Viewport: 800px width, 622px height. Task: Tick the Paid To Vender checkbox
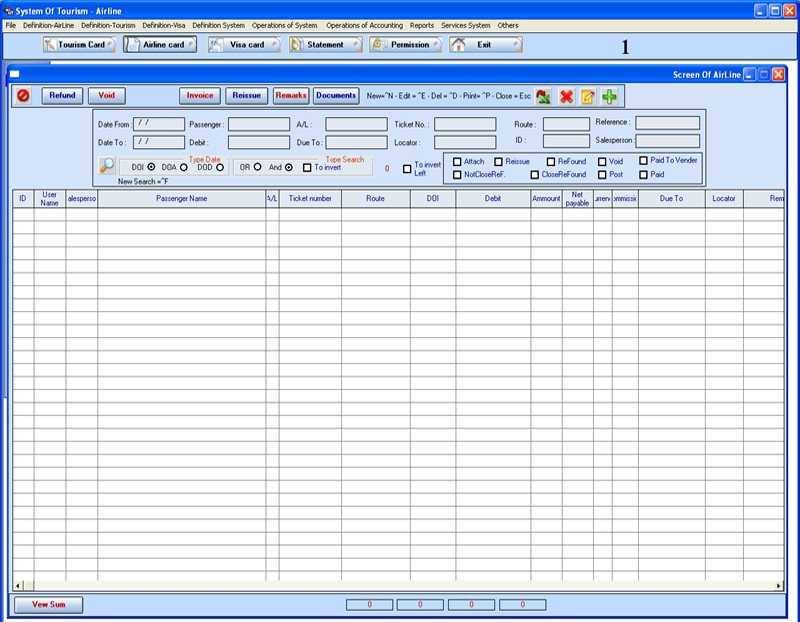coord(643,160)
